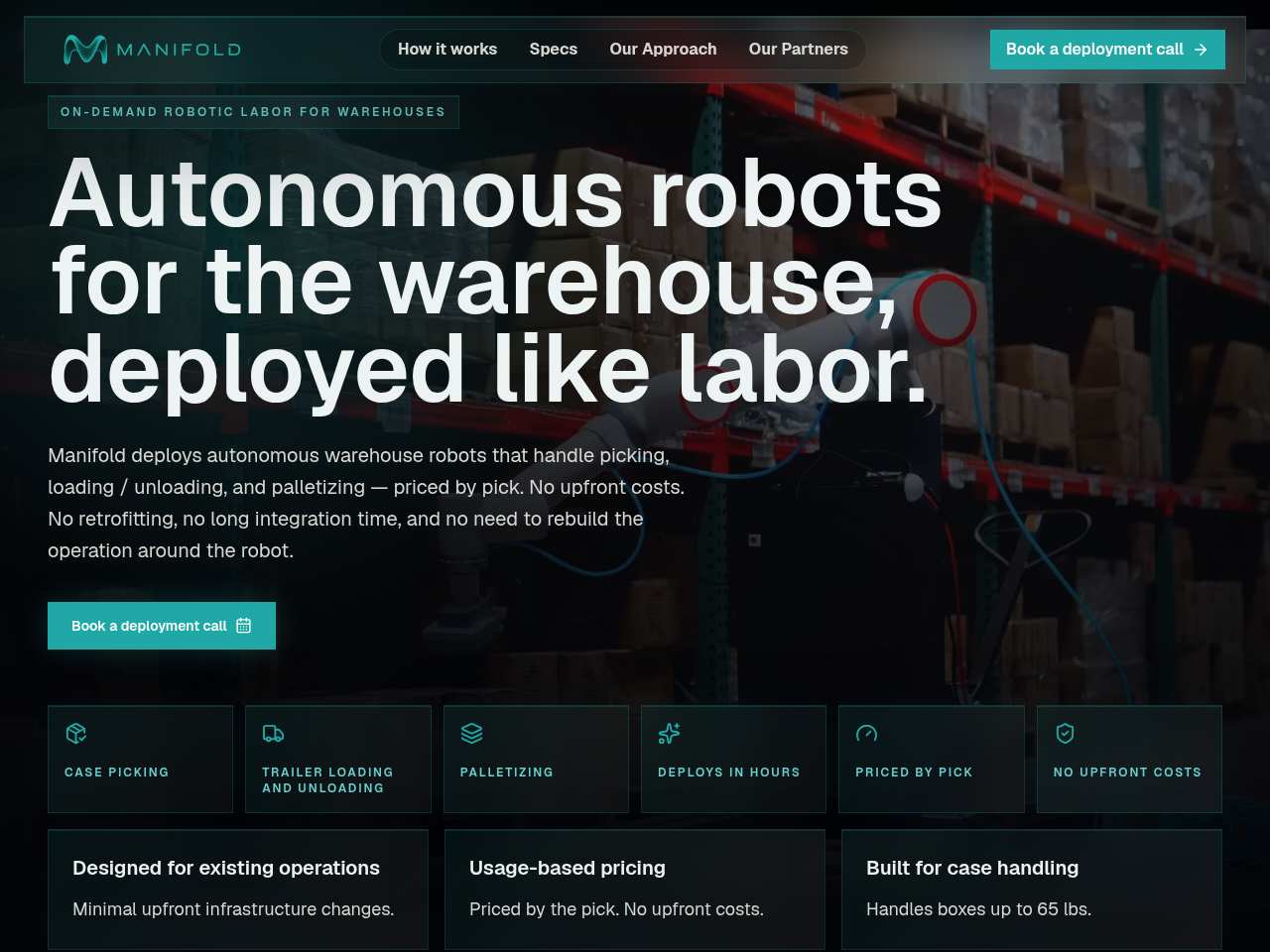Screen dimensions: 1270x952
Task: Click hero Book a deployment call button
Action: (162, 626)
